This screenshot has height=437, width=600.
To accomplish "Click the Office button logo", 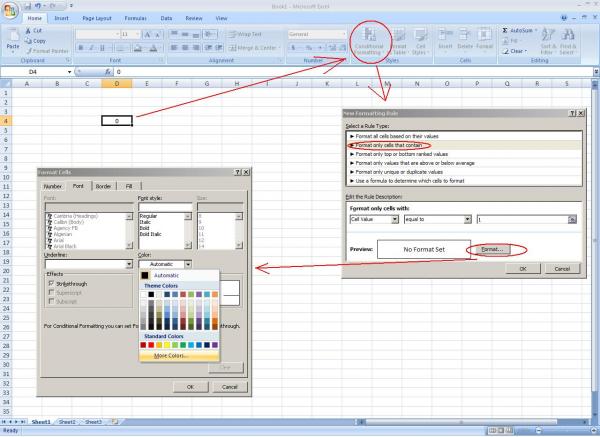I will (10, 9).
